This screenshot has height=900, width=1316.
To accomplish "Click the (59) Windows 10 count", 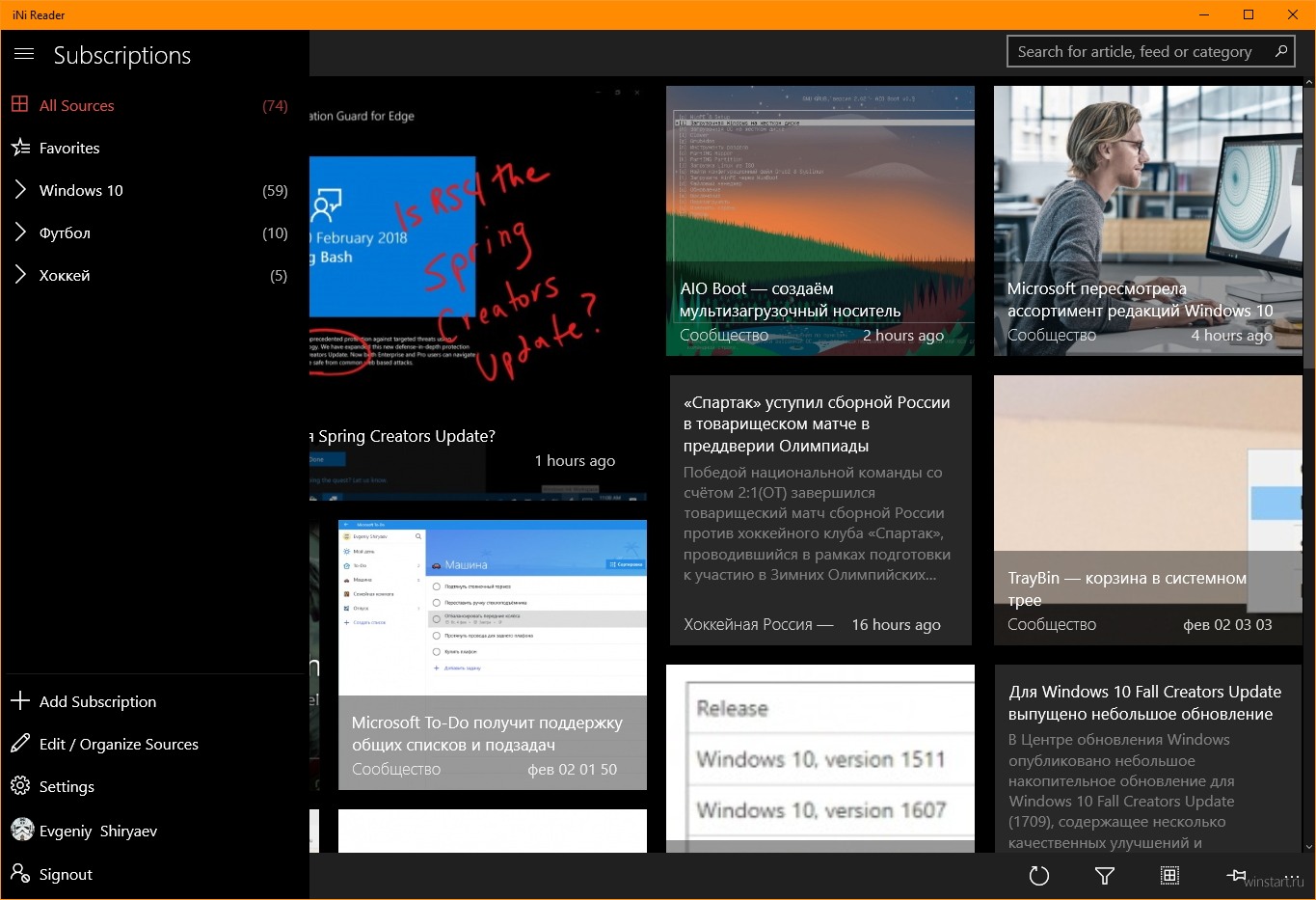I will (x=275, y=191).
